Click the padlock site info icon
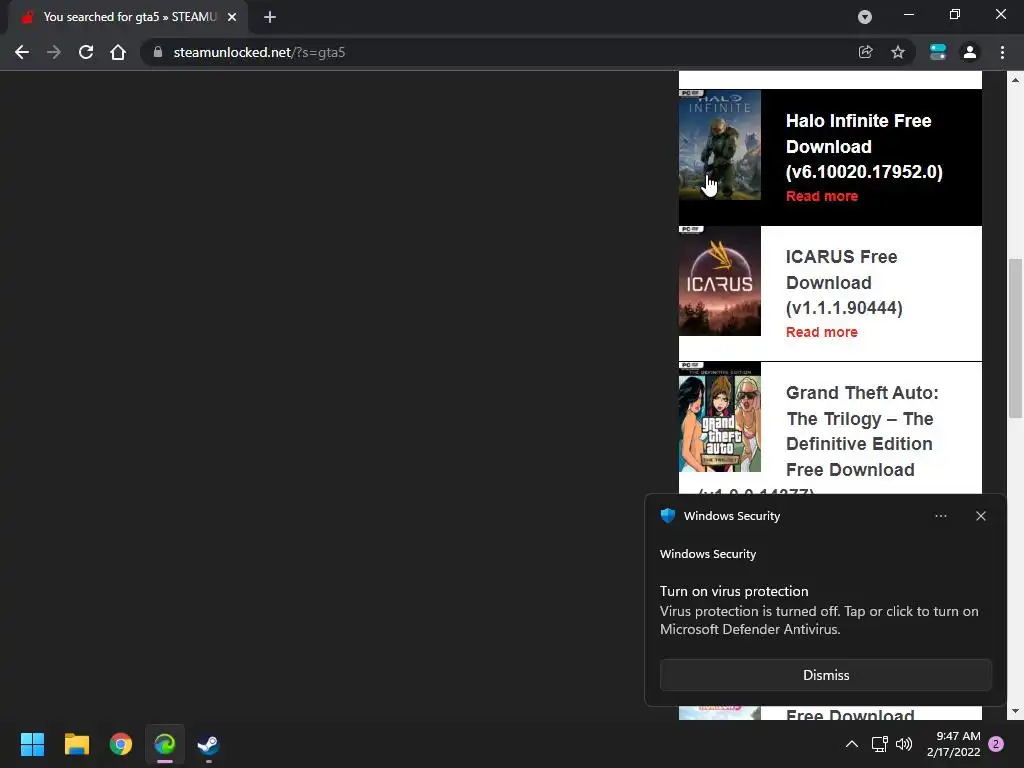Image resolution: width=1024 pixels, height=768 pixels. coord(157,52)
